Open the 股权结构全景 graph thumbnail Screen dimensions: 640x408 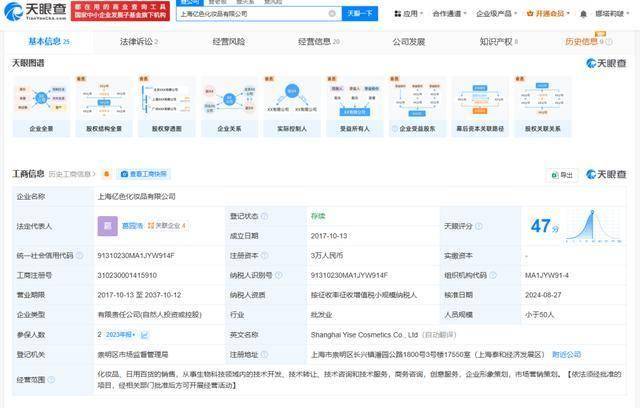[104, 106]
